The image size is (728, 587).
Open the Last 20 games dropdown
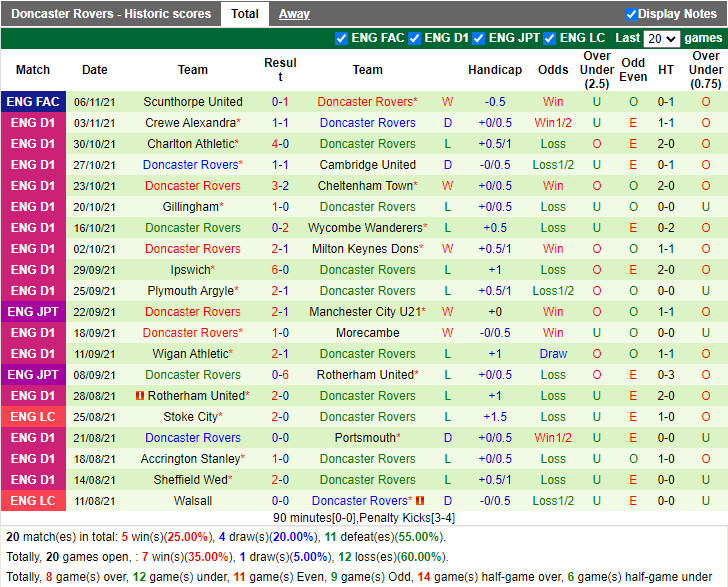click(x=662, y=39)
